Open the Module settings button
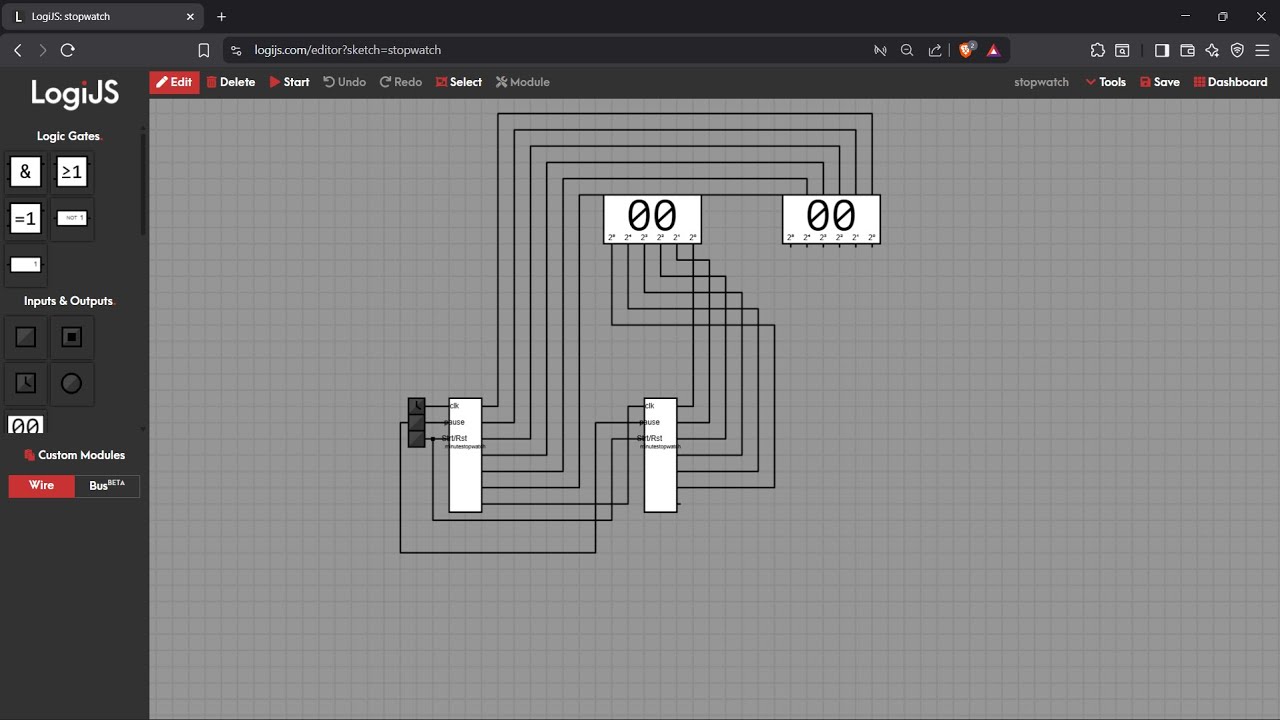This screenshot has width=1280, height=720. 522,82
